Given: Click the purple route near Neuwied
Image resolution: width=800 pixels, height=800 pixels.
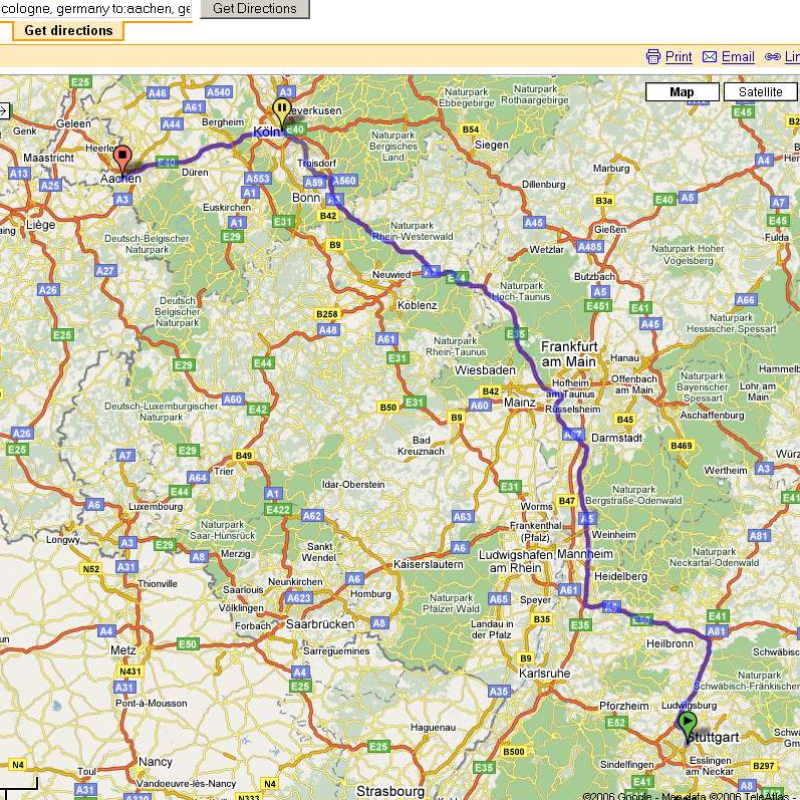Looking at the screenshot, I should coord(432,271).
